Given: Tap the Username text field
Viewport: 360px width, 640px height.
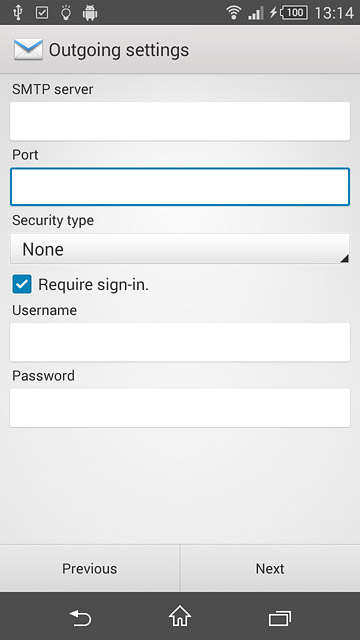Looking at the screenshot, I should click(180, 342).
